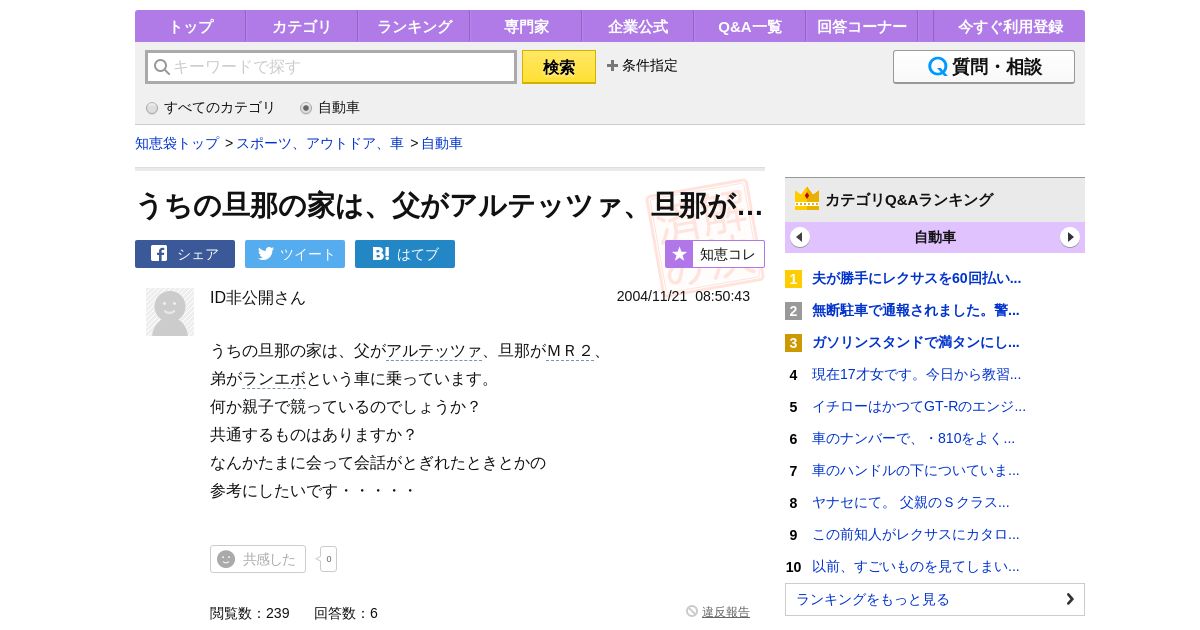
Task: Click the smiley icon on 共感した
Action: (x=226, y=559)
